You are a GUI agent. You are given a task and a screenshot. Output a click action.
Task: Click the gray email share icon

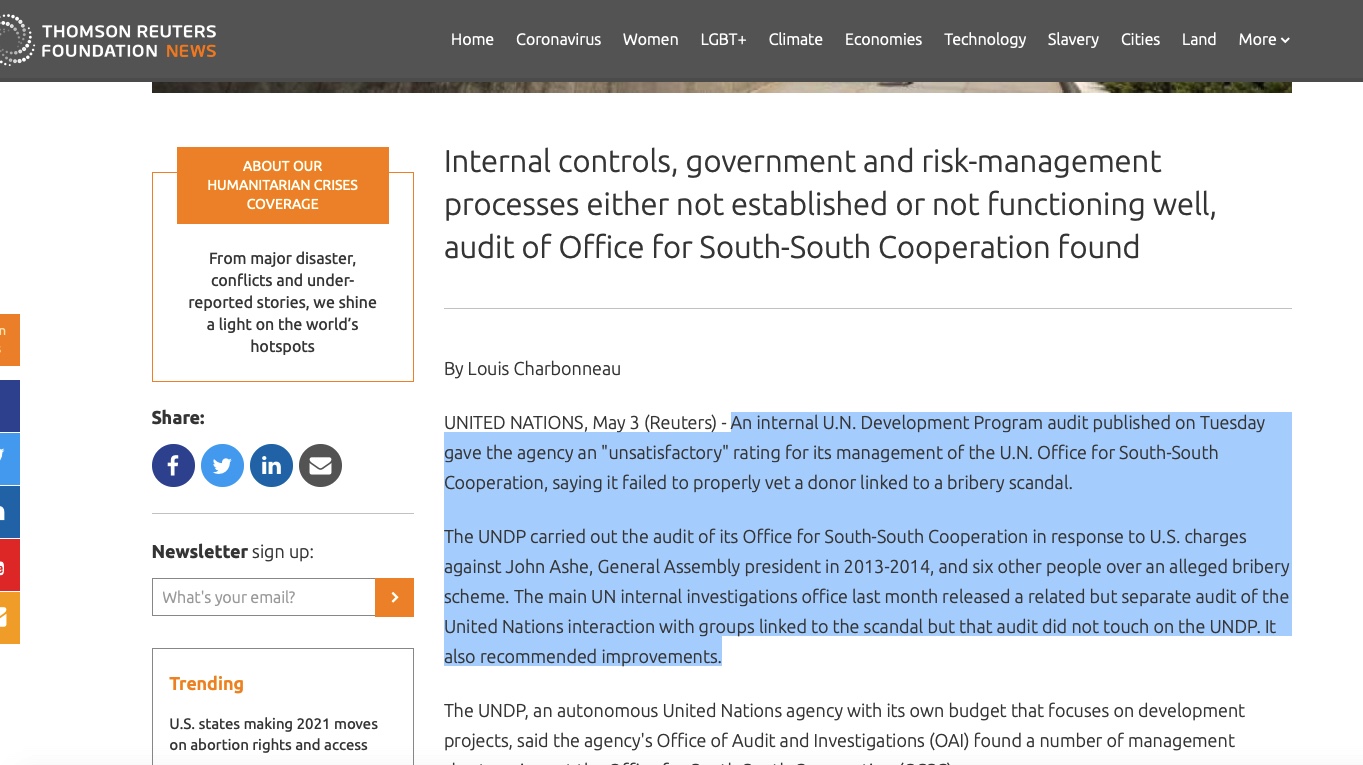click(320, 466)
